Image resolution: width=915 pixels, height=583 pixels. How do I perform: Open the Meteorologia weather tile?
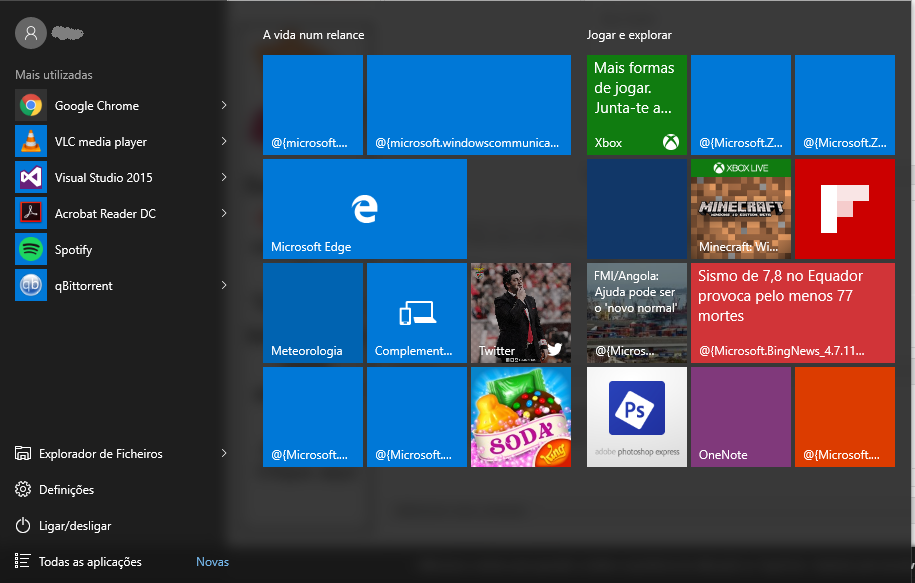(x=313, y=313)
